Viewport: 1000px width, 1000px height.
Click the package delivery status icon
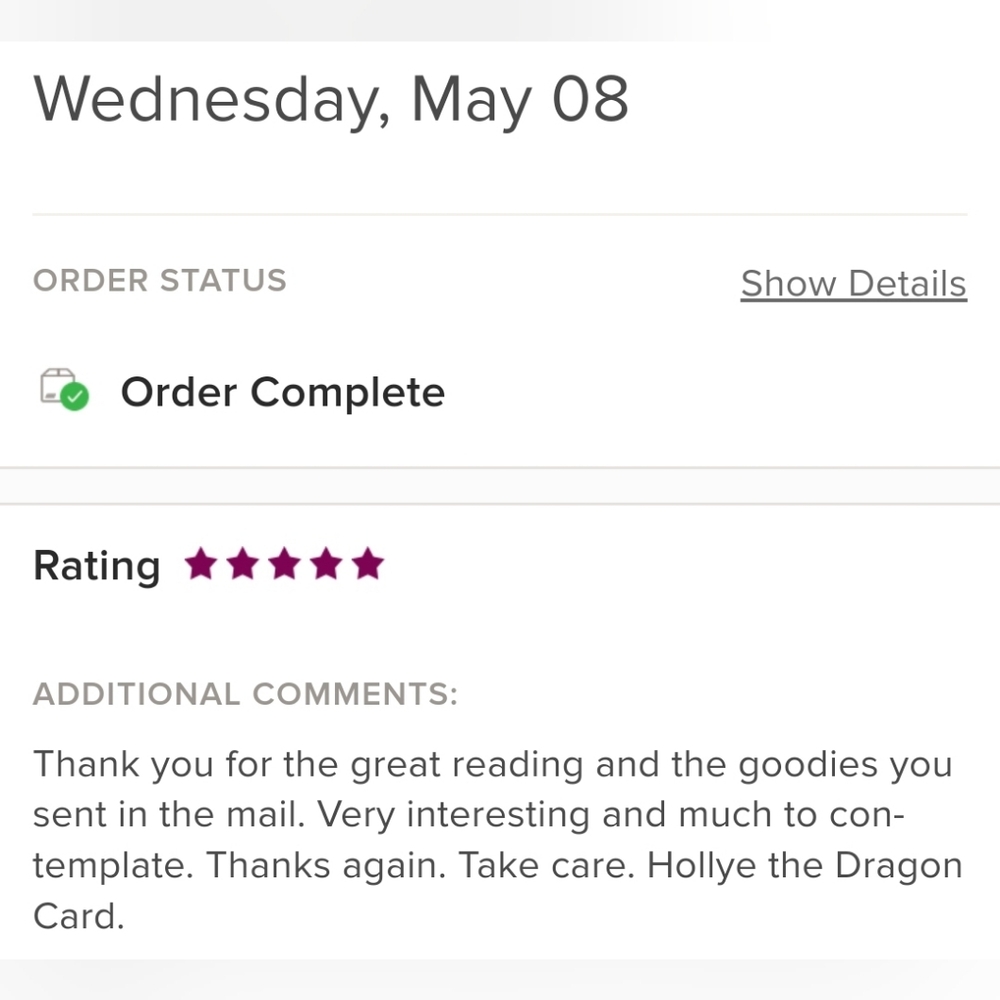(x=59, y=387)
